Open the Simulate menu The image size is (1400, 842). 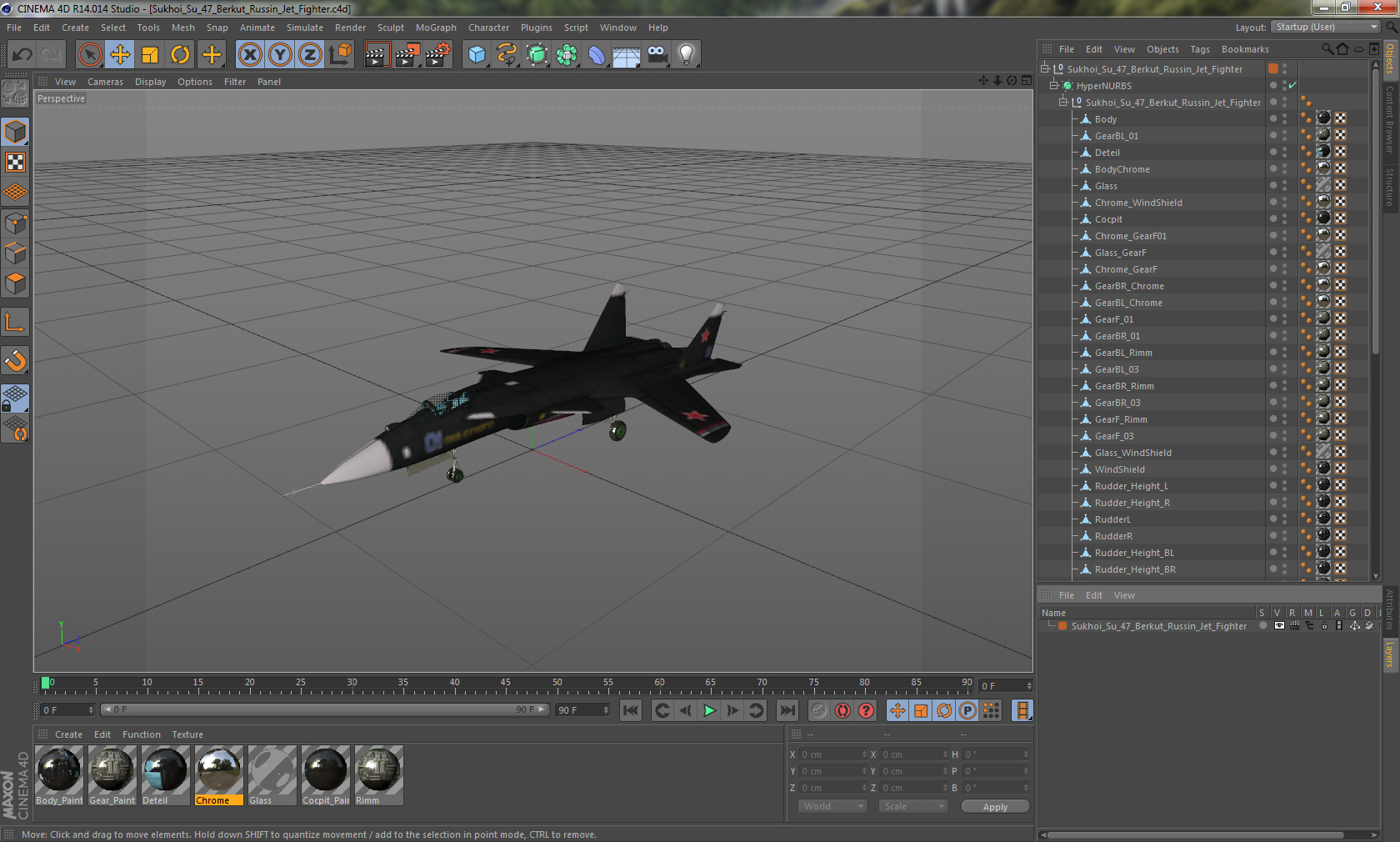(x=305, y=28)
